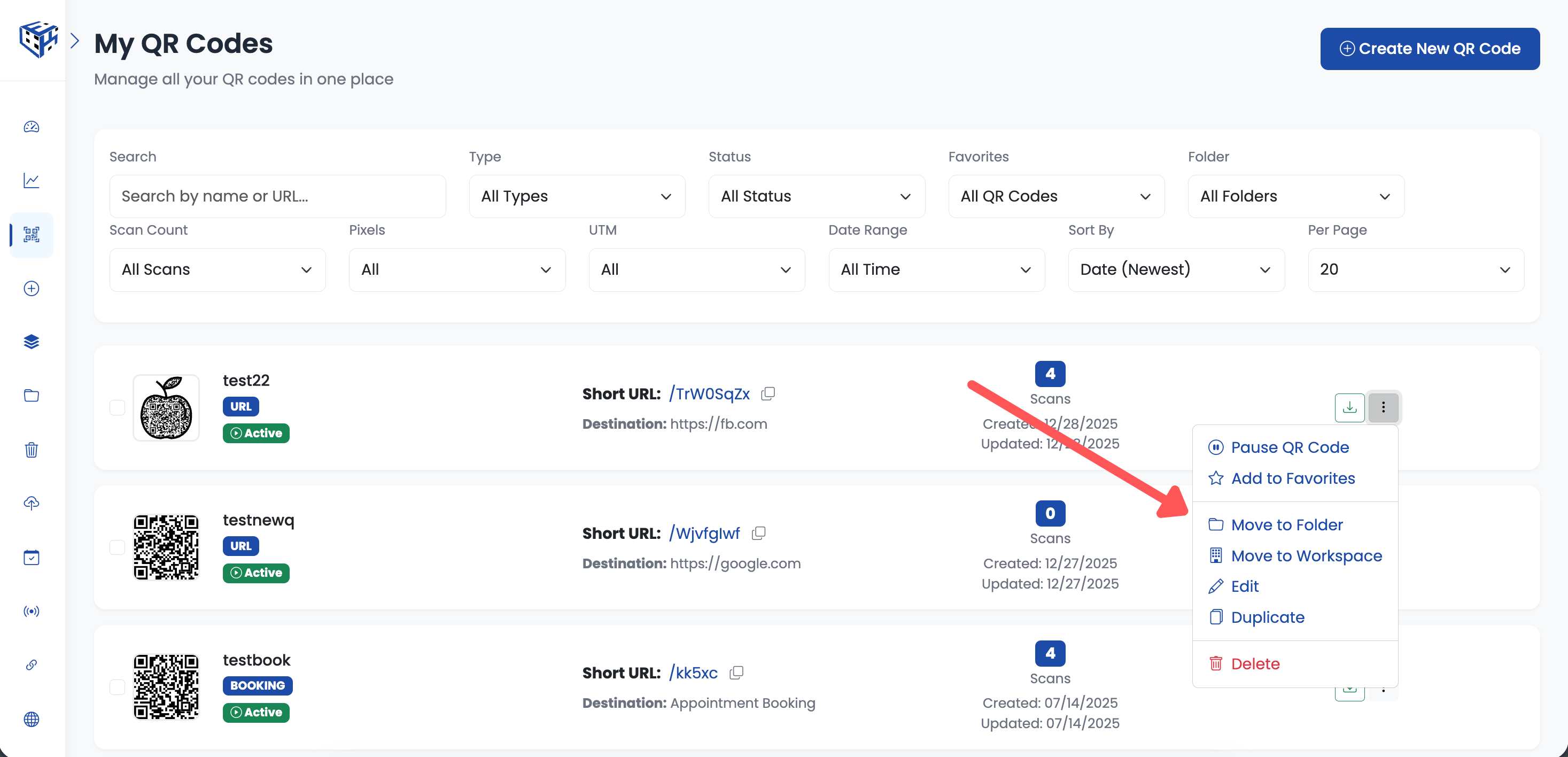Choose Move to Folder from the context menu

tap(1287, 524)
